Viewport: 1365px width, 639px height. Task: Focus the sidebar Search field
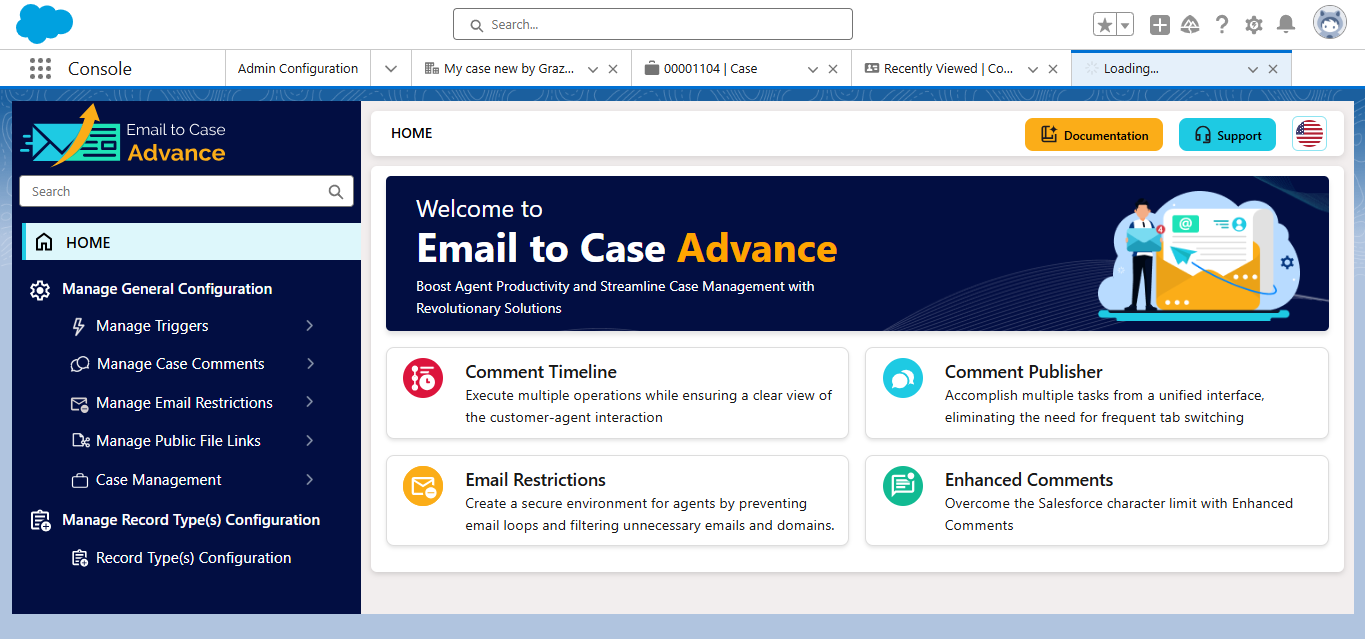click(x=187, y=191)
